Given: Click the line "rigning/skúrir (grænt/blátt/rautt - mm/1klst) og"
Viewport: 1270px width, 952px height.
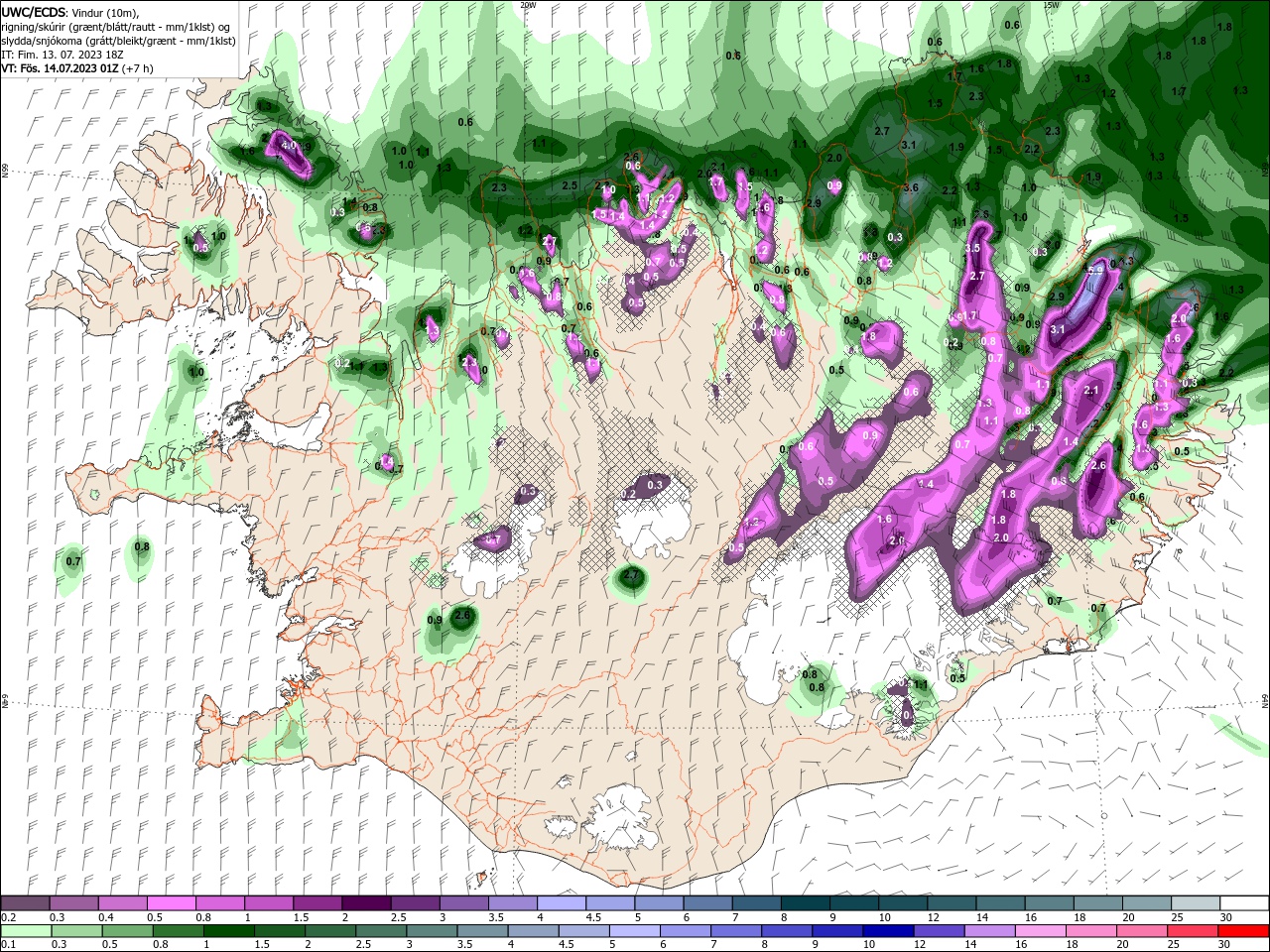Looking at the screenshot, I should (115, 27).
